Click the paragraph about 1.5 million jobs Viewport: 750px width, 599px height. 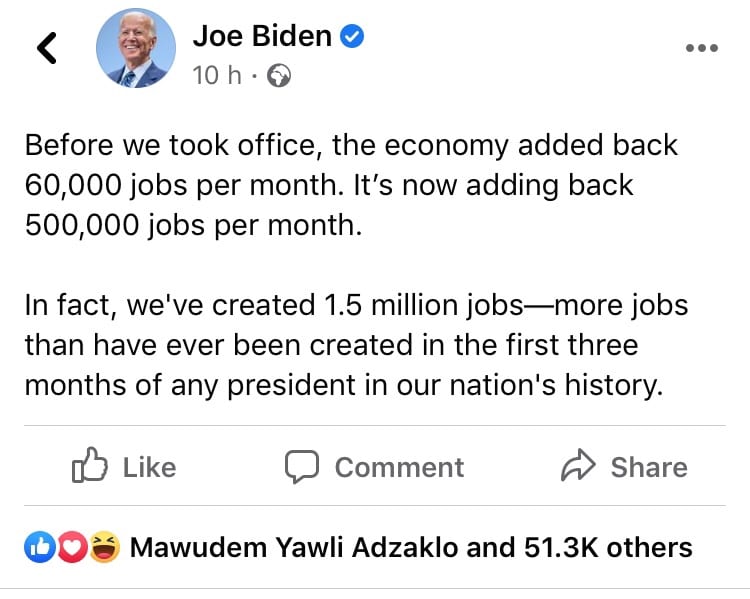[x=356, y=345]
